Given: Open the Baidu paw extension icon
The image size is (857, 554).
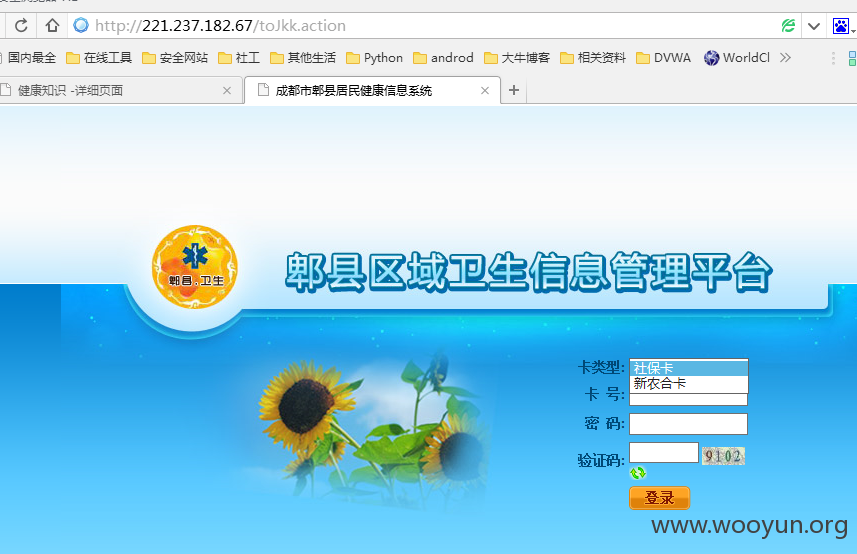Looking at the screenshot, I should tap(841, 26).
